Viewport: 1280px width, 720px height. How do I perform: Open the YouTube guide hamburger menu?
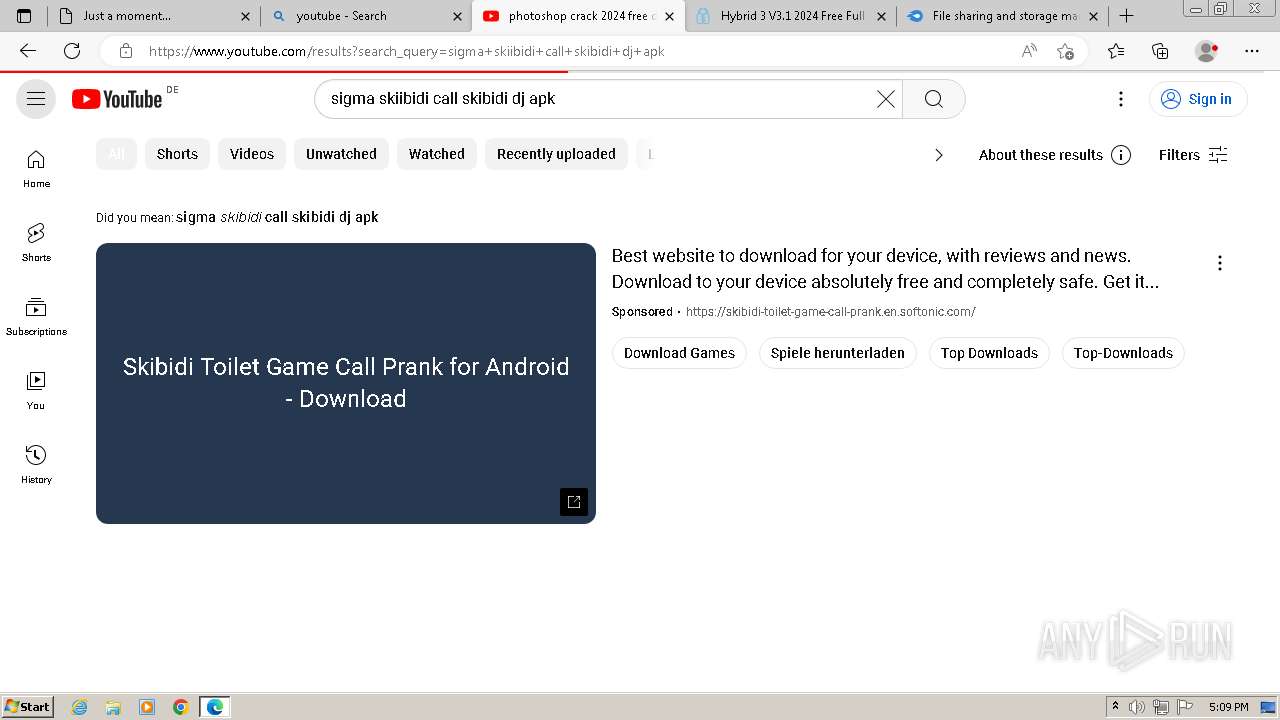(36, 99)
